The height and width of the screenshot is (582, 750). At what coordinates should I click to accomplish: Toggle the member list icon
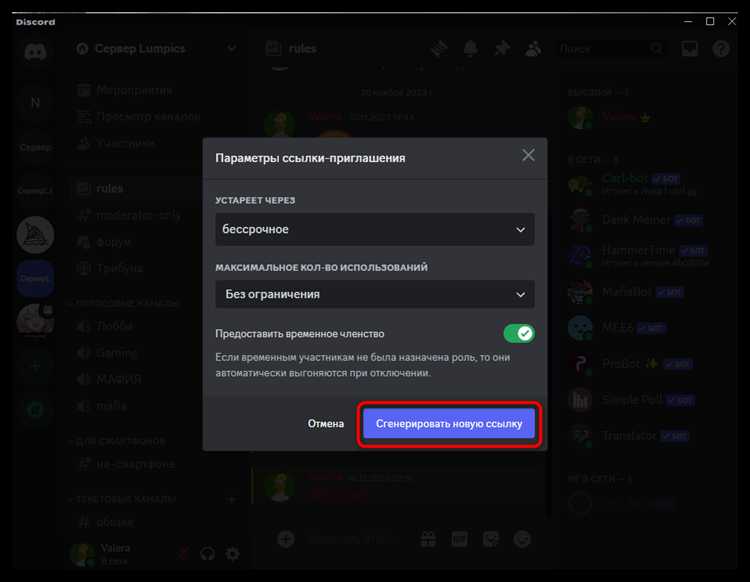pyautogui.click(x=533, y=48)
